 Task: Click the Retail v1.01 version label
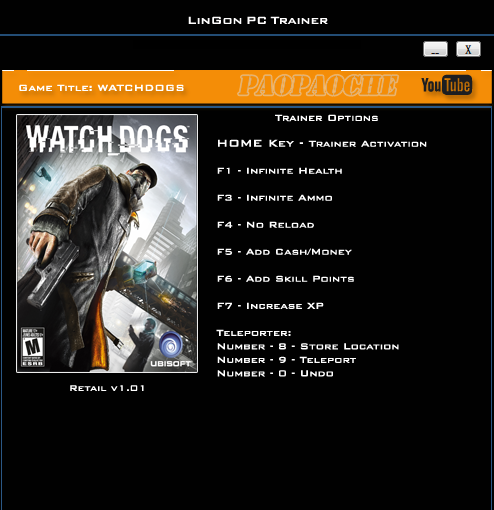pos(107,388)
